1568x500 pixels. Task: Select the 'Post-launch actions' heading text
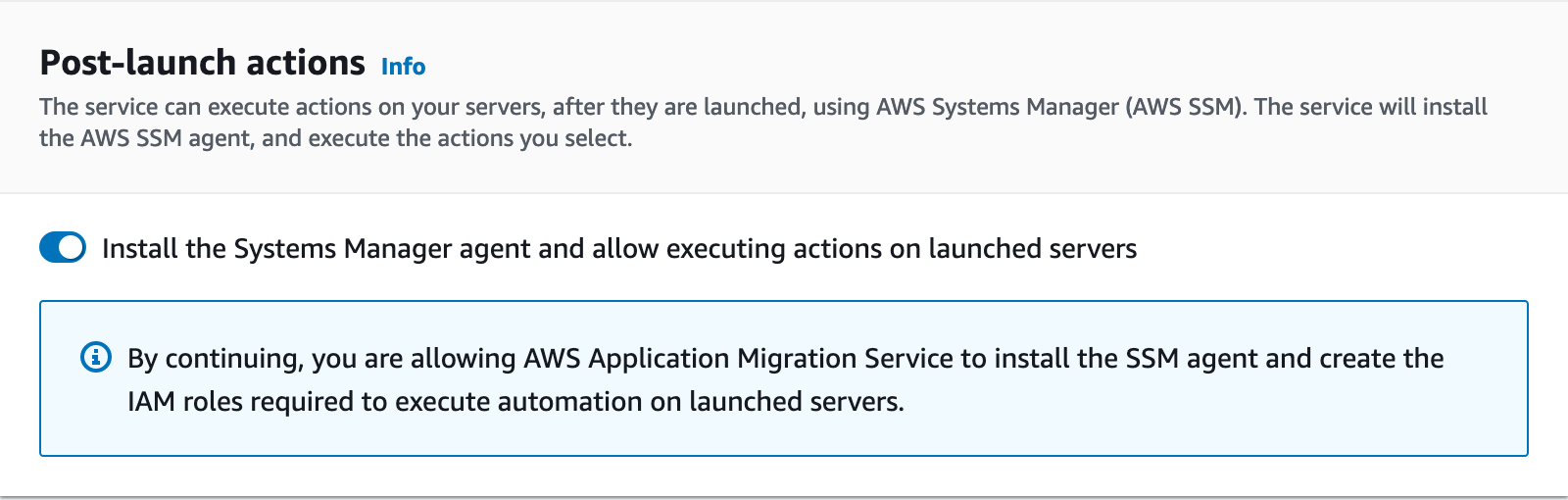click(x=203, y=63)
